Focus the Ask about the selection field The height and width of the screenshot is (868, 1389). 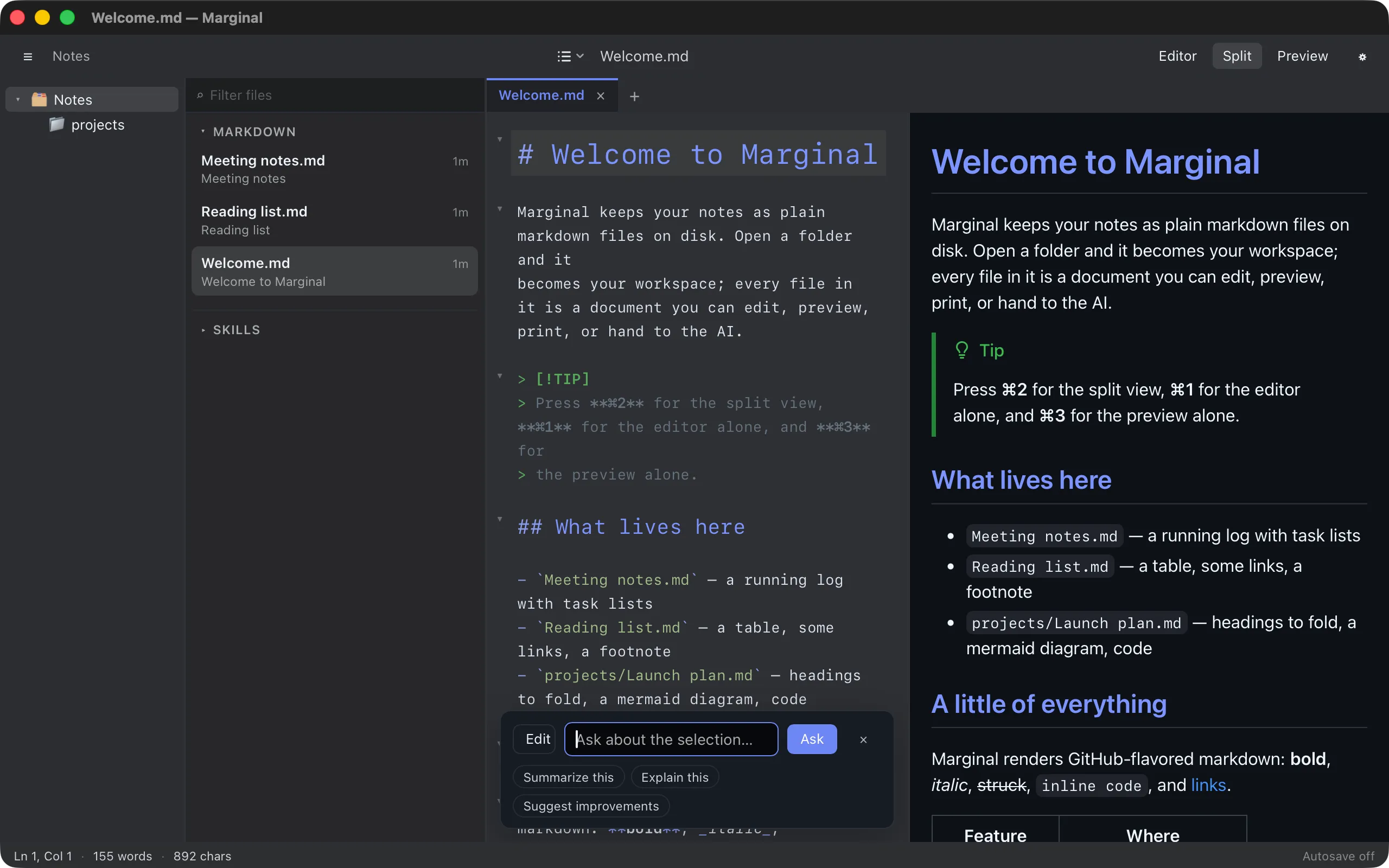[x=671, y=739]
